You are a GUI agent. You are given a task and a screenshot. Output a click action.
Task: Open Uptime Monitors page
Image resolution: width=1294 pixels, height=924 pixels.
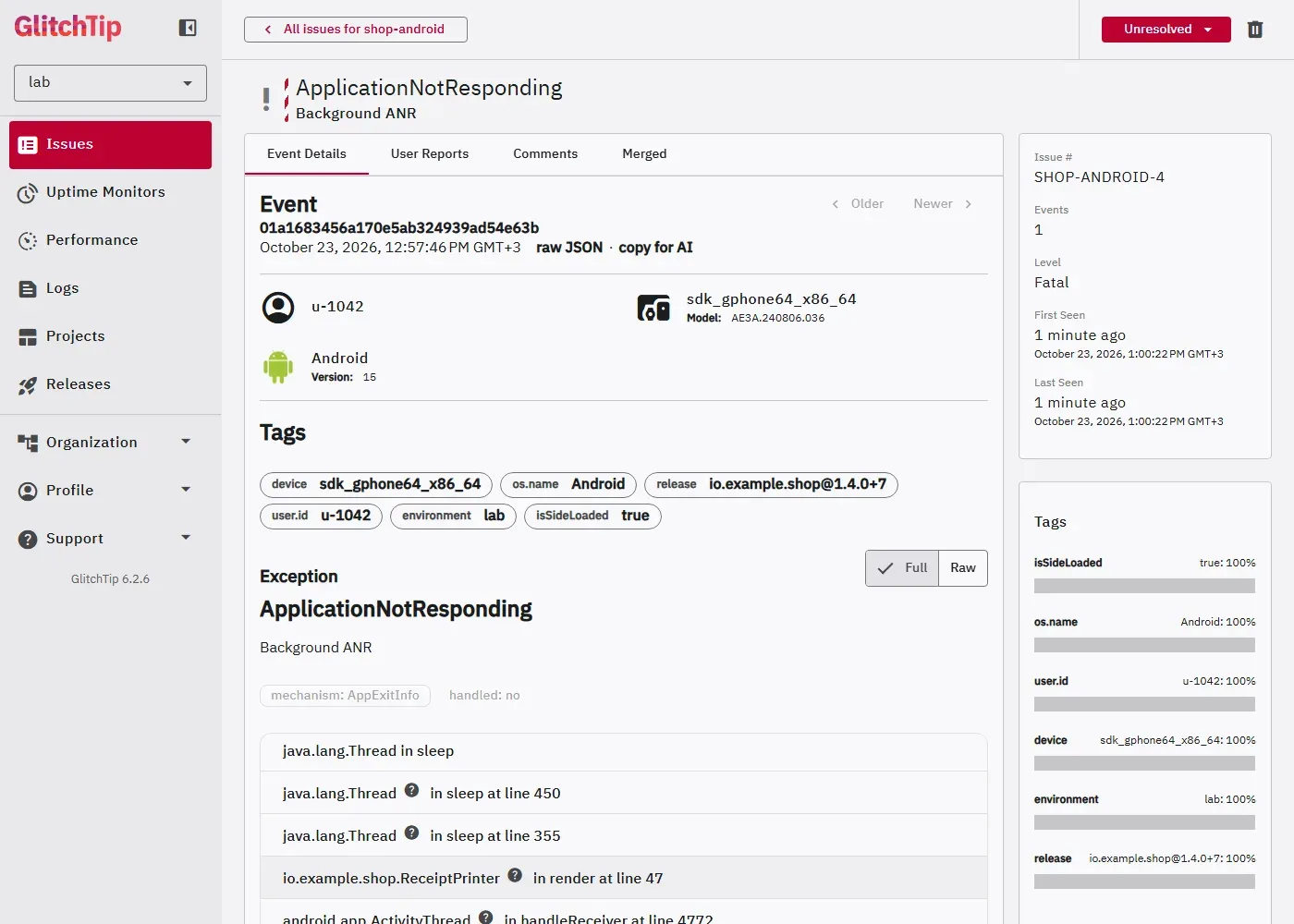[110, 192]
